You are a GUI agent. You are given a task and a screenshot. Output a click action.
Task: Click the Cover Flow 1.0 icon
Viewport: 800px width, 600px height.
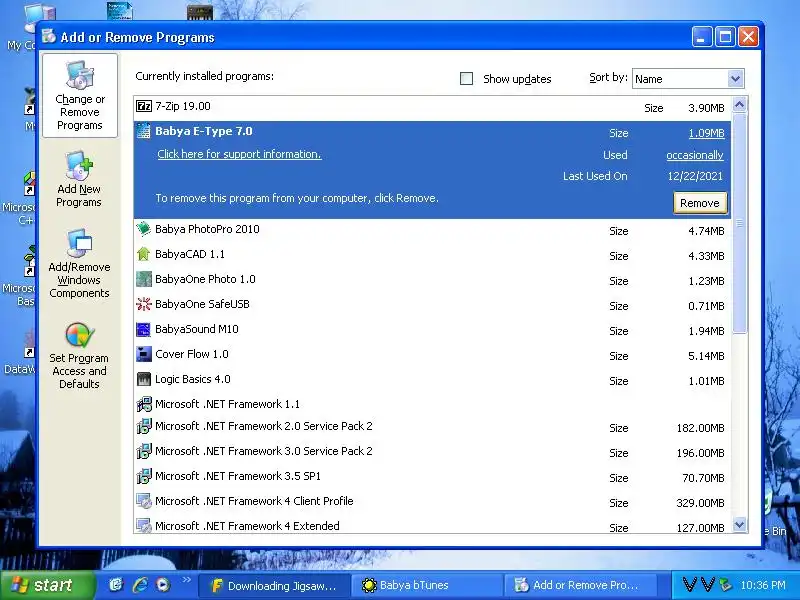pos(144,354)
